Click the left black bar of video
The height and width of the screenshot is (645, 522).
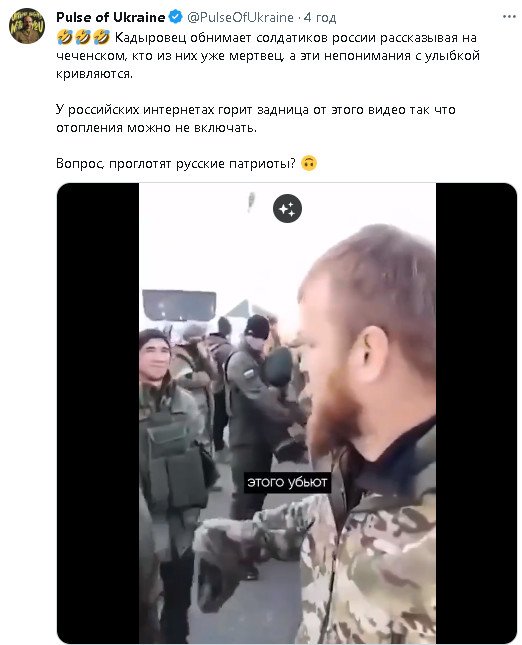pyautogui.click(x=98, y=413)
